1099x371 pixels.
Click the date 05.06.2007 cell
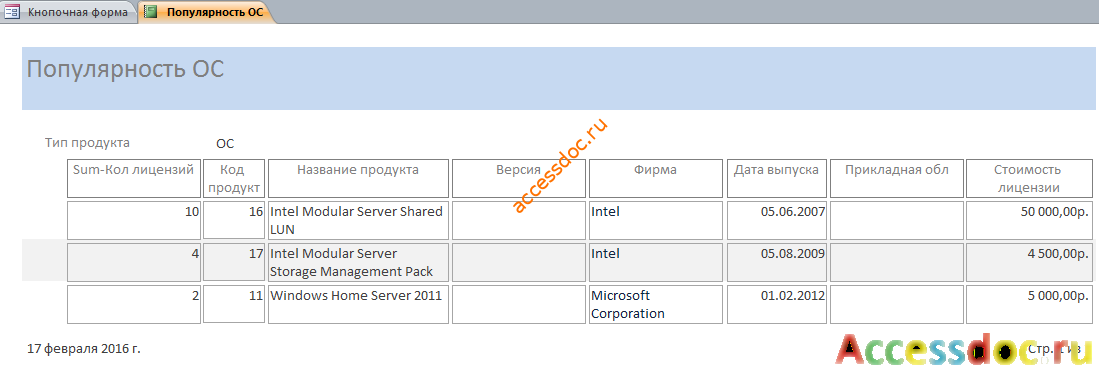tap(776, 220)
